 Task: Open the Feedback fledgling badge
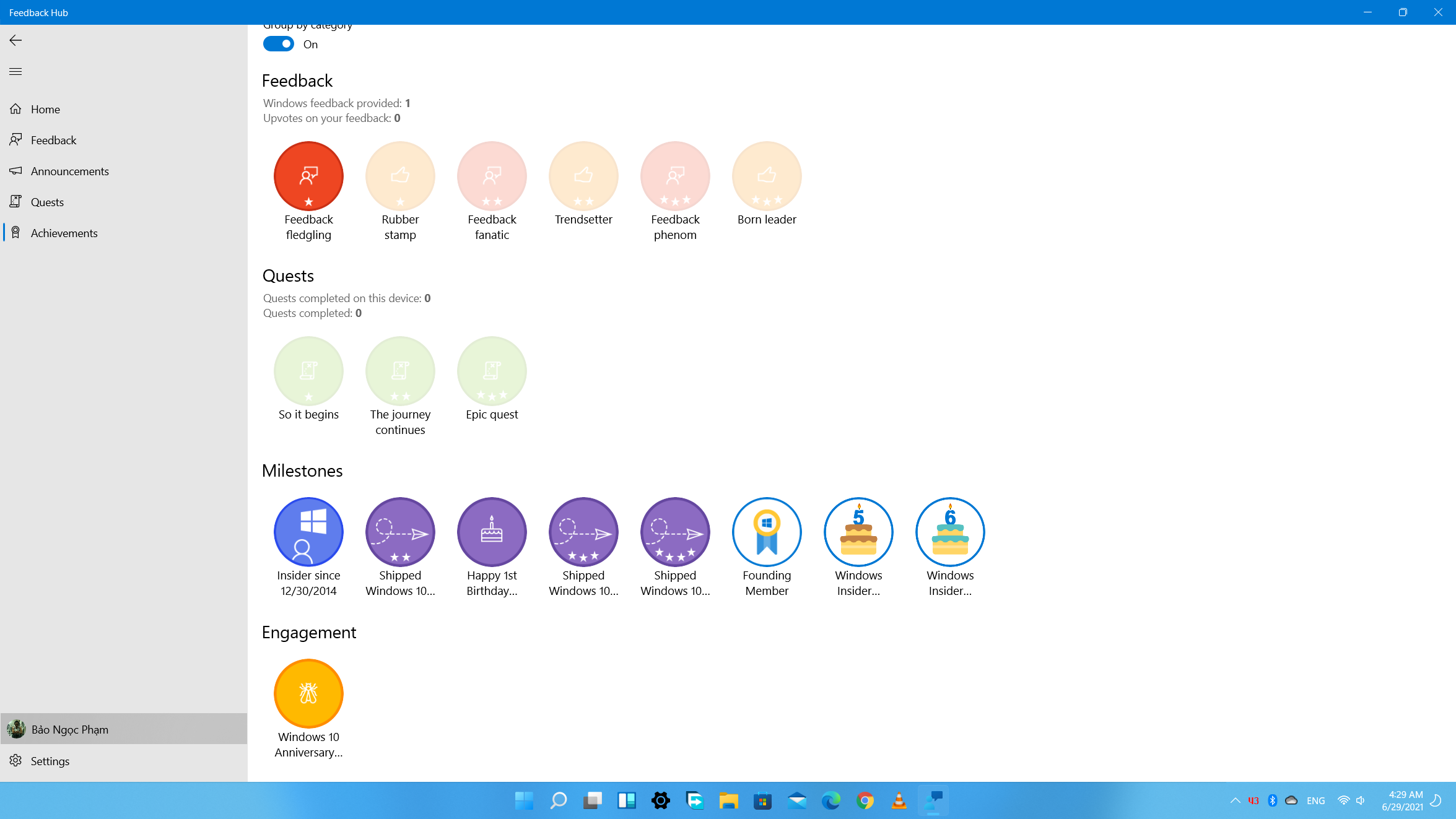(x=308, y=176)
